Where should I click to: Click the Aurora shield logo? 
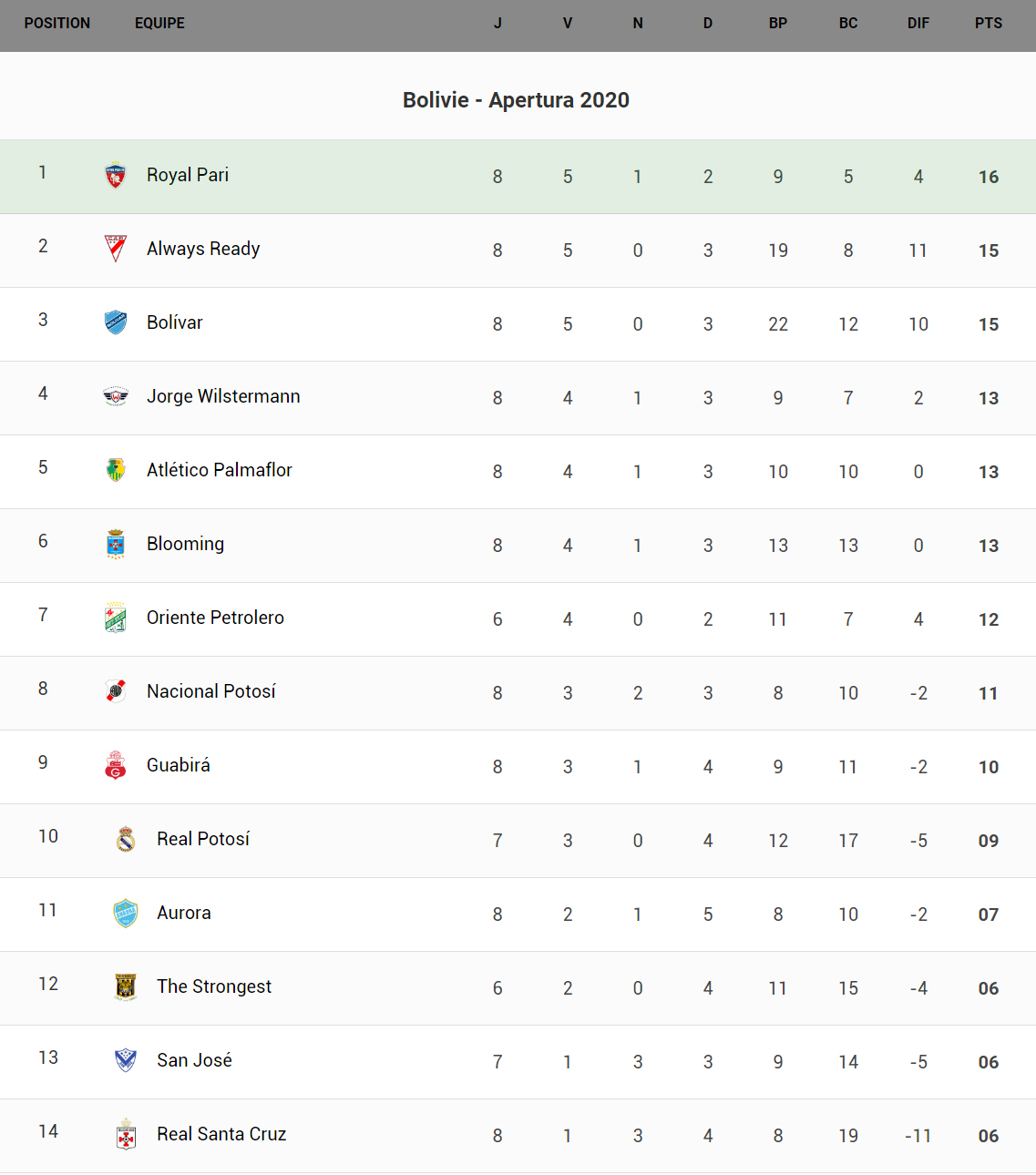pyautogui.click(x=126, y=913)
